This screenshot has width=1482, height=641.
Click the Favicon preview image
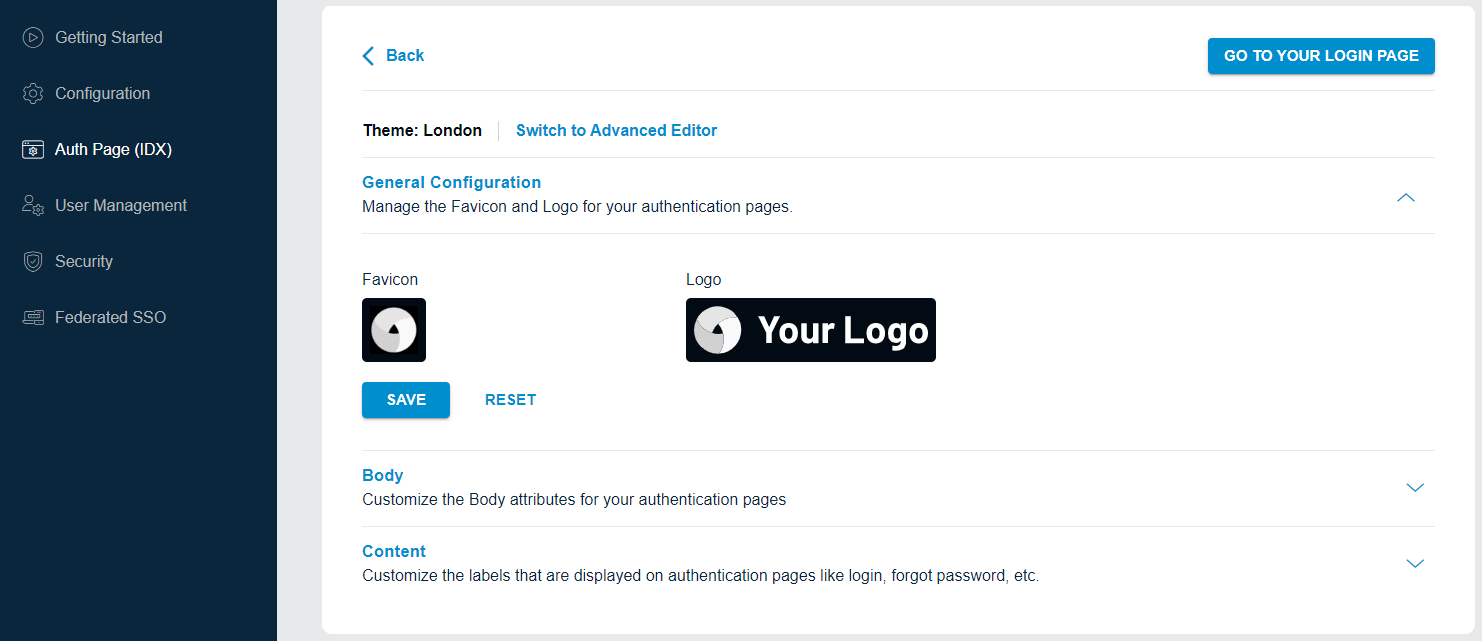point(393,330)
